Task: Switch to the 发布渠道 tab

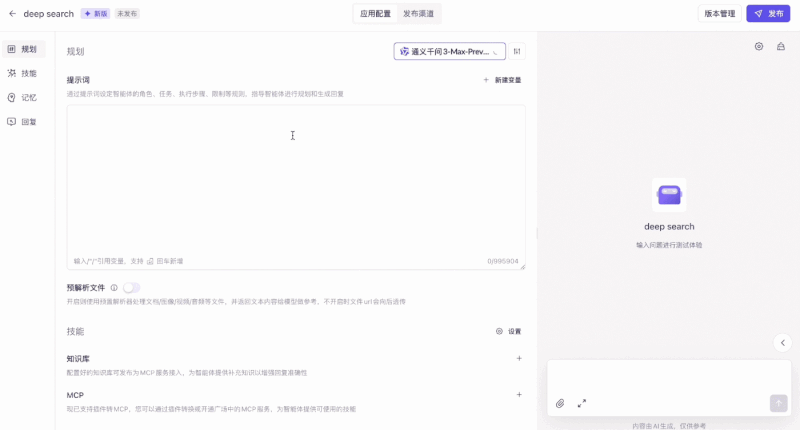Action: (418, 14)
